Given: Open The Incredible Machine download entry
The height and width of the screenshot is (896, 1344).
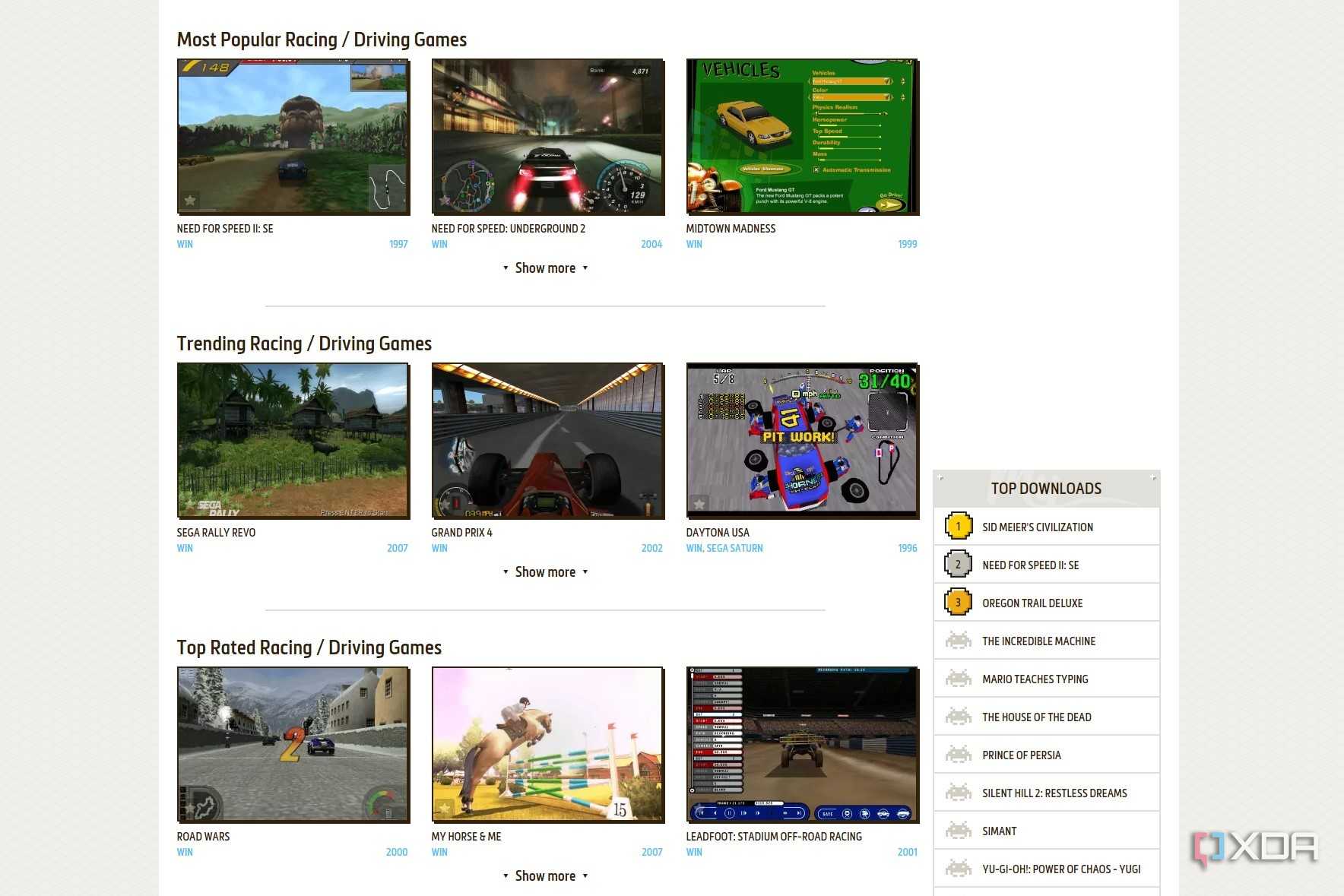Looking at the screenshot, I should click(x=1038, y=641).
